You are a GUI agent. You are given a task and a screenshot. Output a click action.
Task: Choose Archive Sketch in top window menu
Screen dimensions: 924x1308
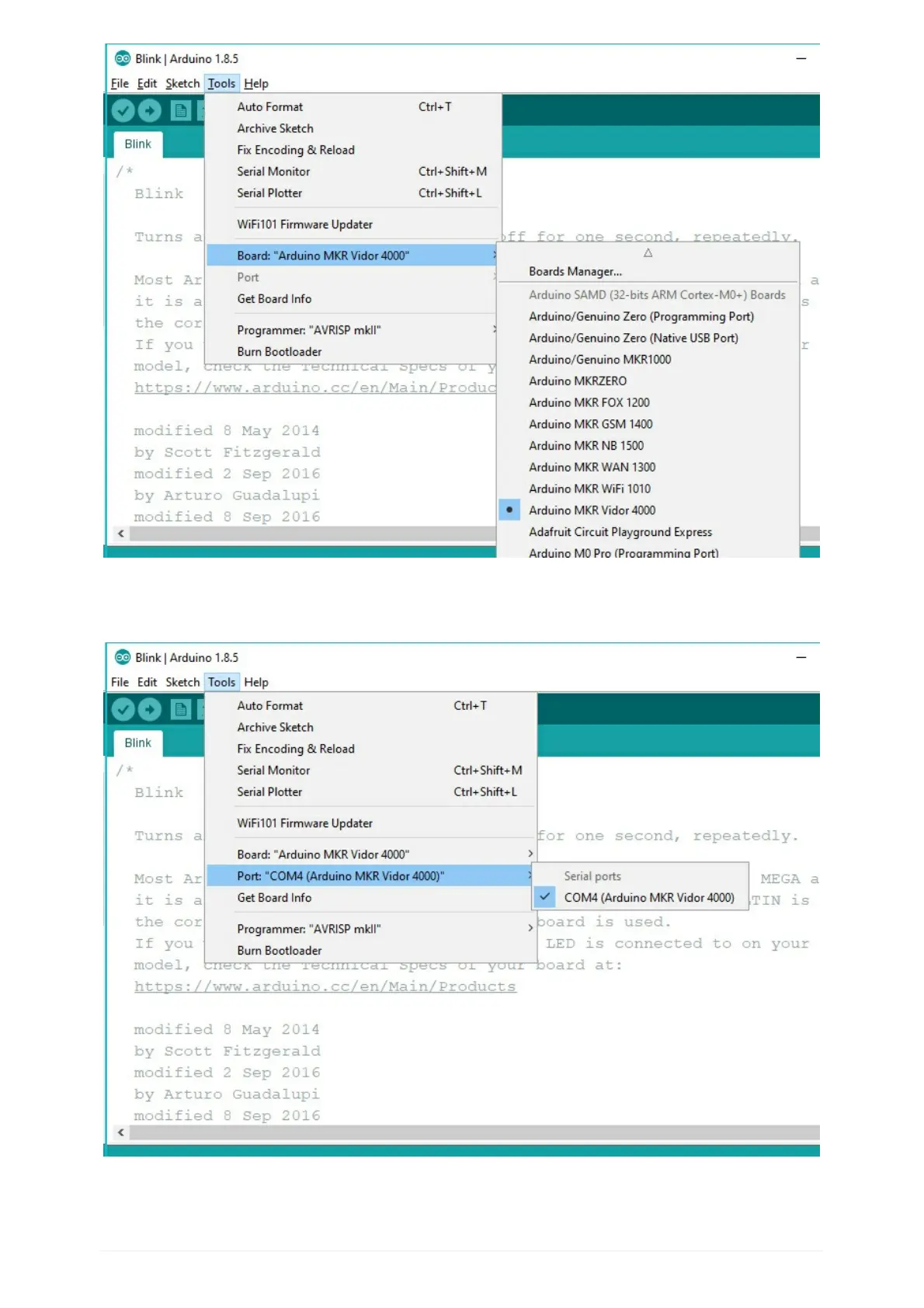click(353, 128)
